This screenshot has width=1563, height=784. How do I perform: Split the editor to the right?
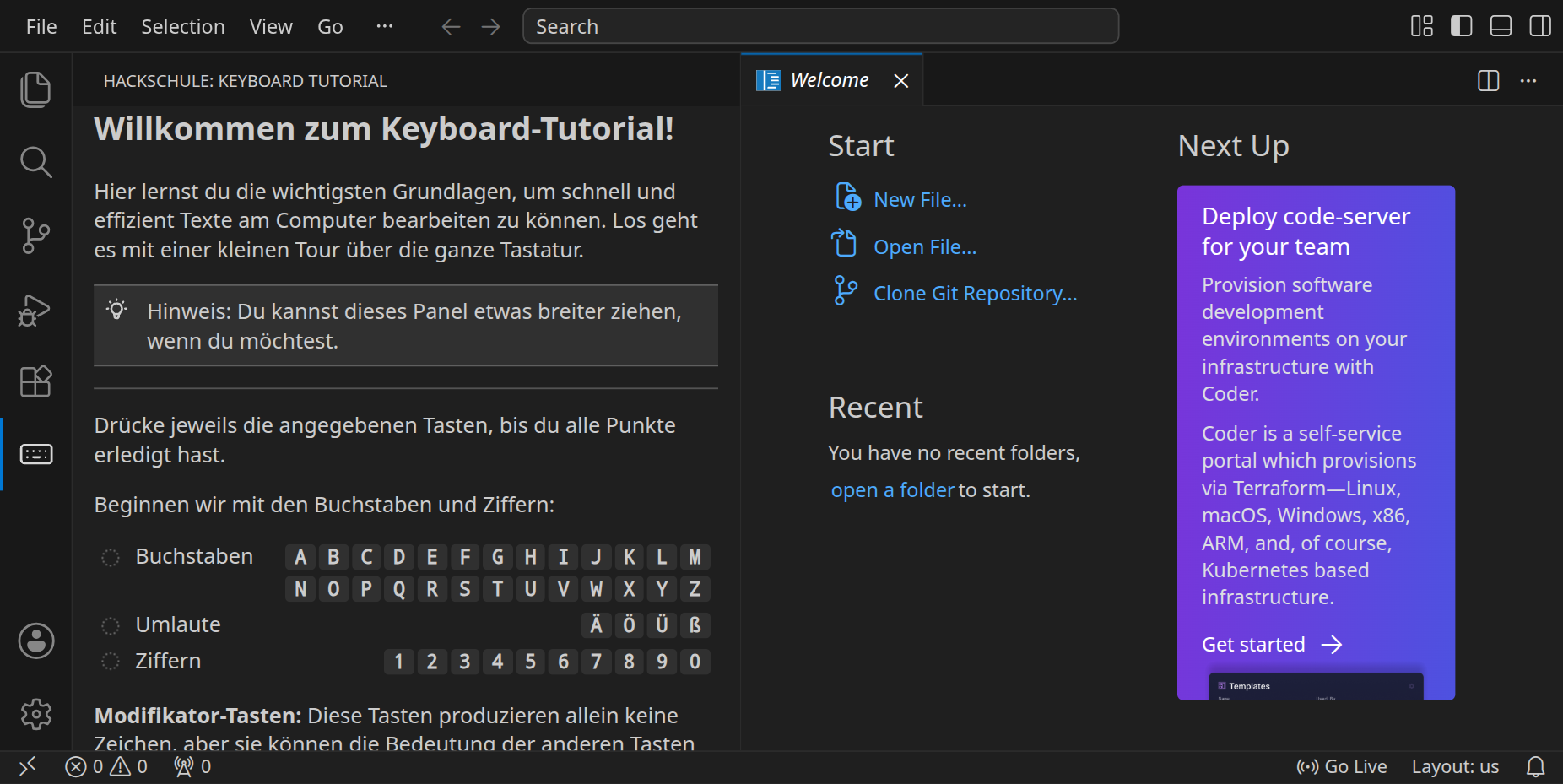(x=1489, y=81)
